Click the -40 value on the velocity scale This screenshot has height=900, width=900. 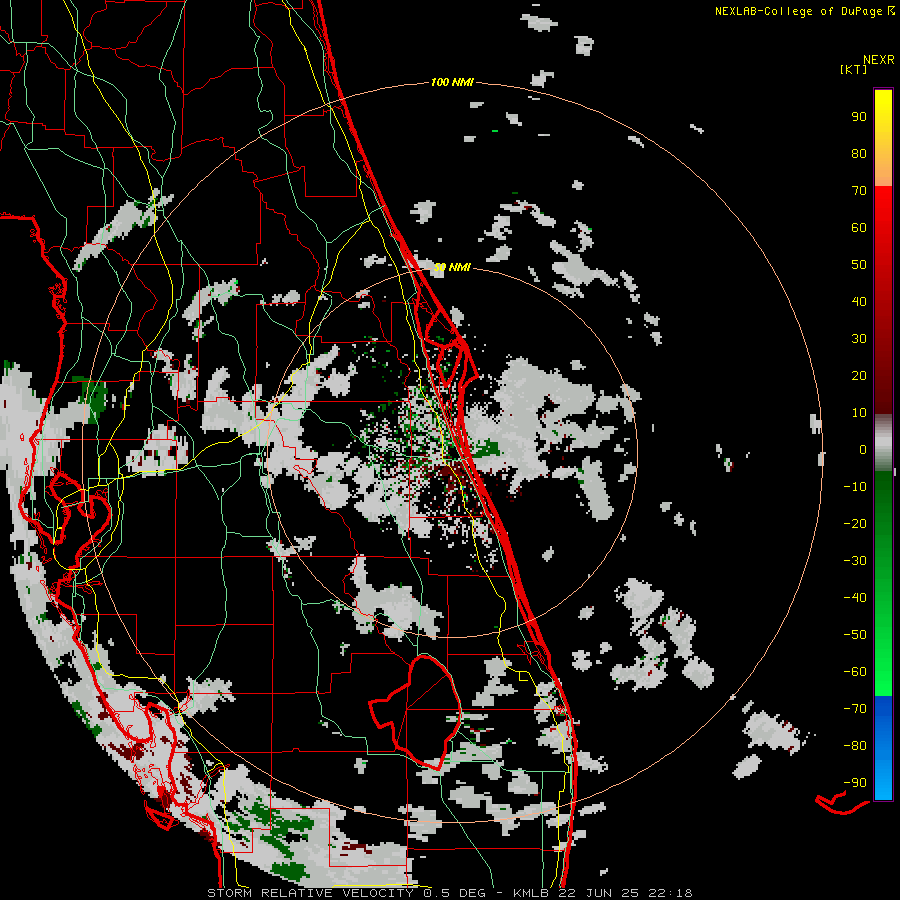[855, 598]
